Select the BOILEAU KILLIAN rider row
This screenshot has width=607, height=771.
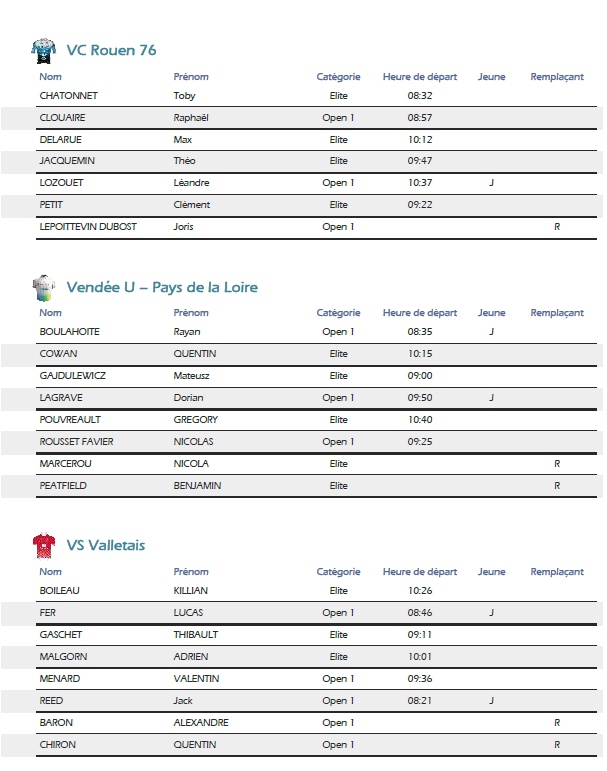[x=316, y=591]
